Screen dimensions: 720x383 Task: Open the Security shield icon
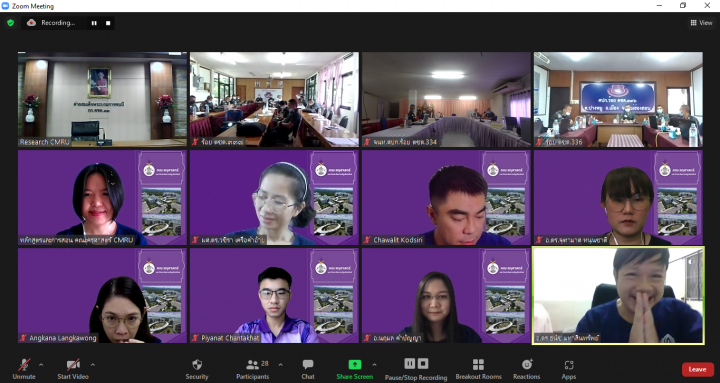[x=197, y=365]
